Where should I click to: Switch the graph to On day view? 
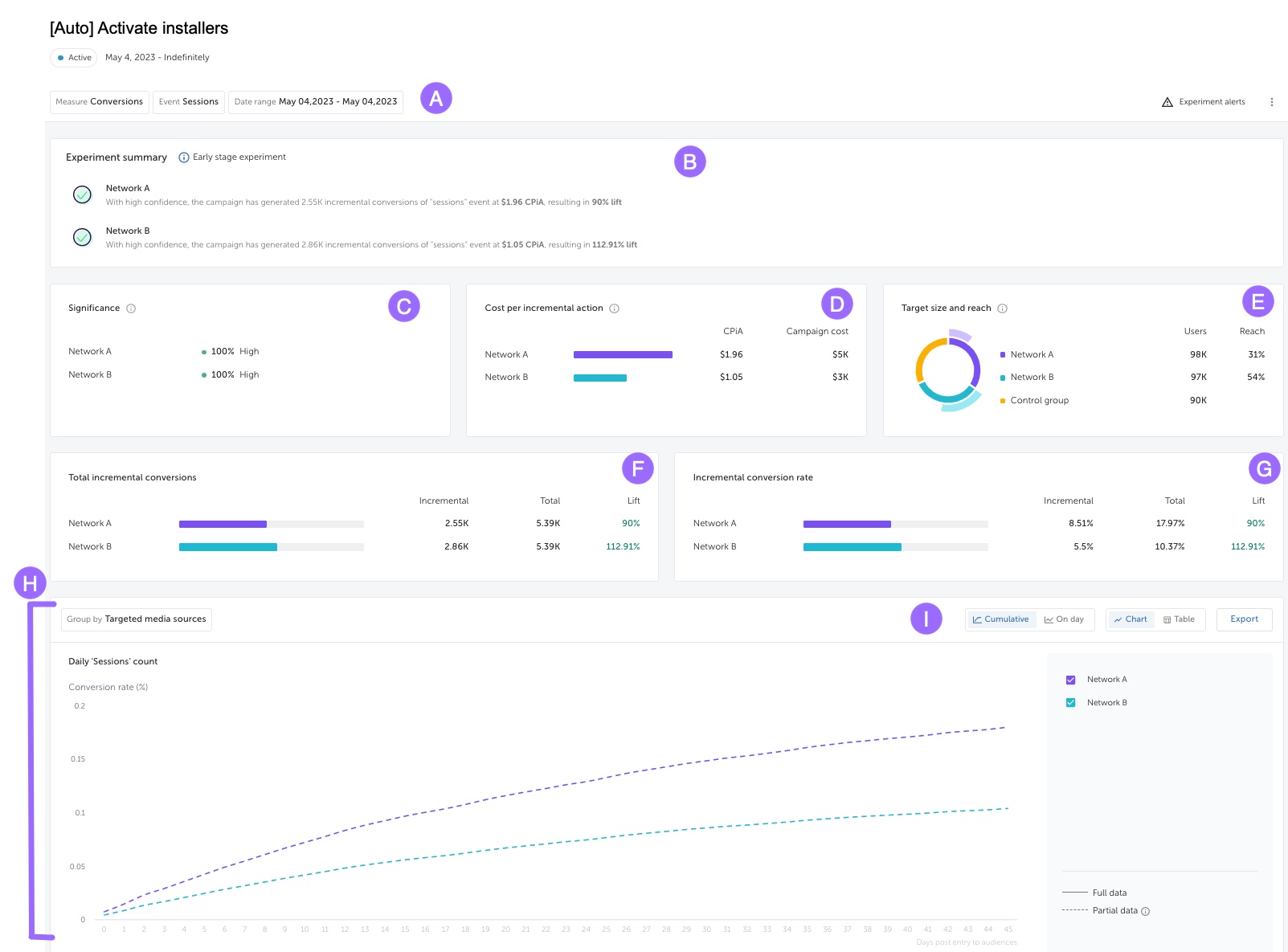(x=1064, y=619)
